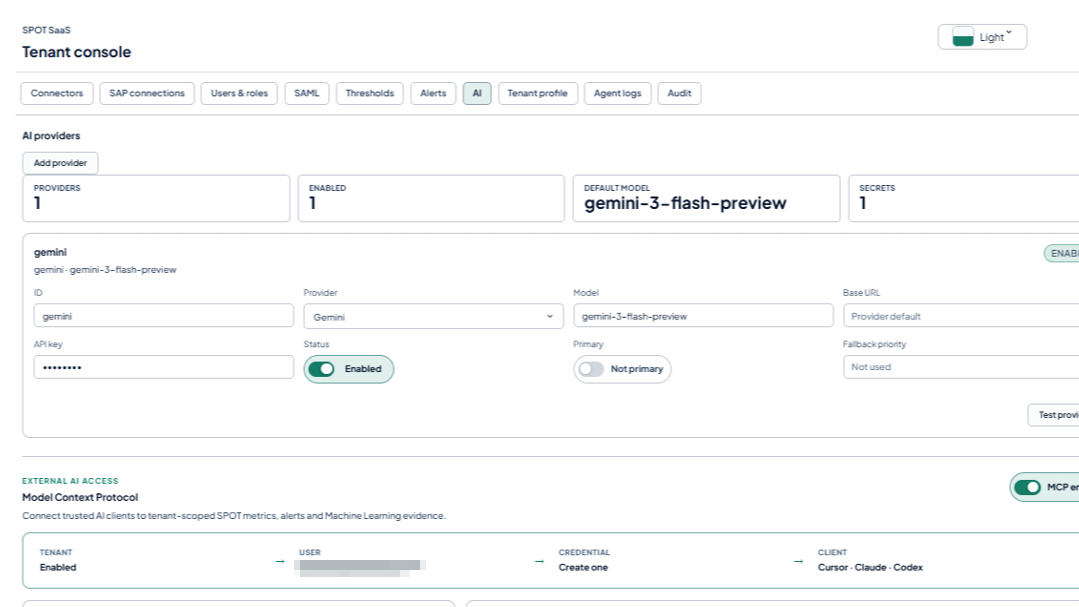The image size is (1079, 607).
Task: Switch to SAP connections tab
Action: pos(147,93)
